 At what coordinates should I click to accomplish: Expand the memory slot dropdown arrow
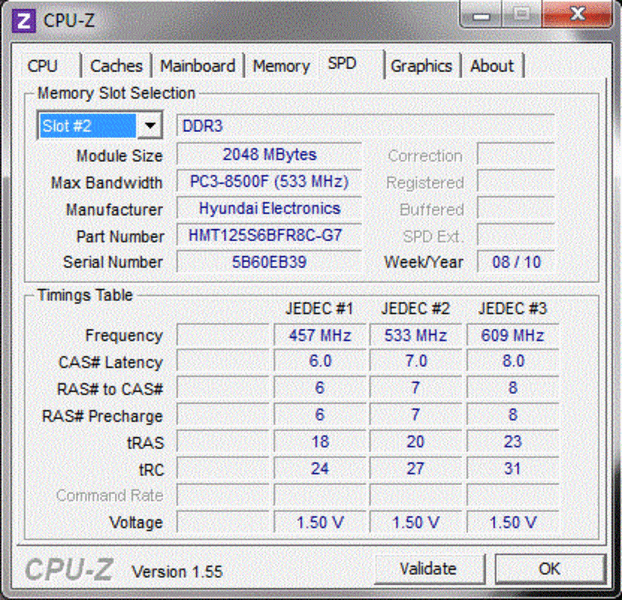[x=150, y=126]
